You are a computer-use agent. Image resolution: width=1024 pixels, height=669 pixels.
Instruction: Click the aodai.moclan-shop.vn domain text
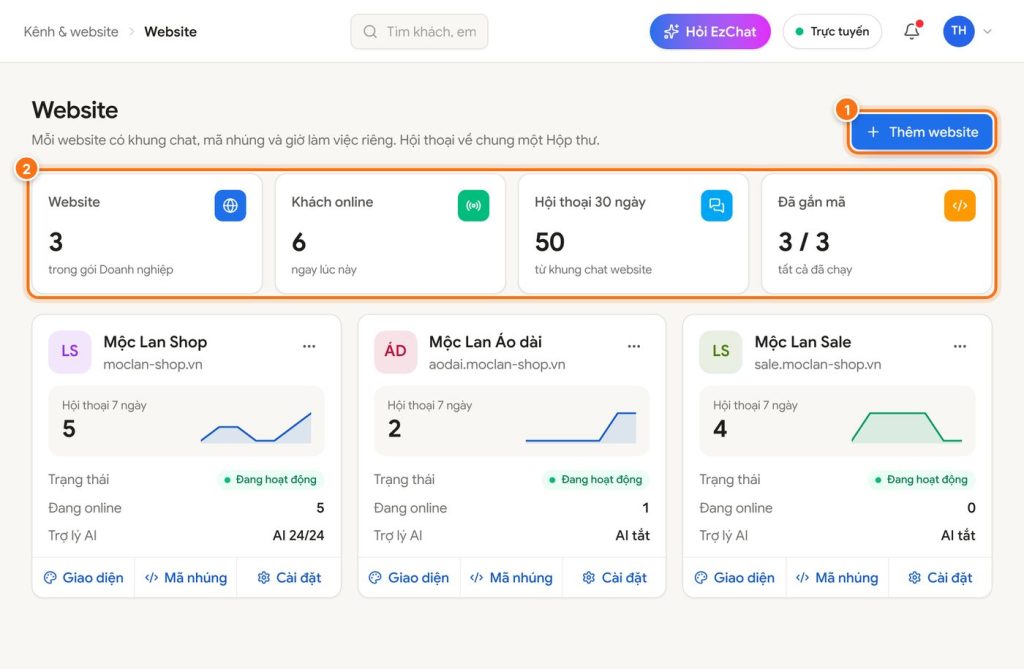(x=497, y=365)
